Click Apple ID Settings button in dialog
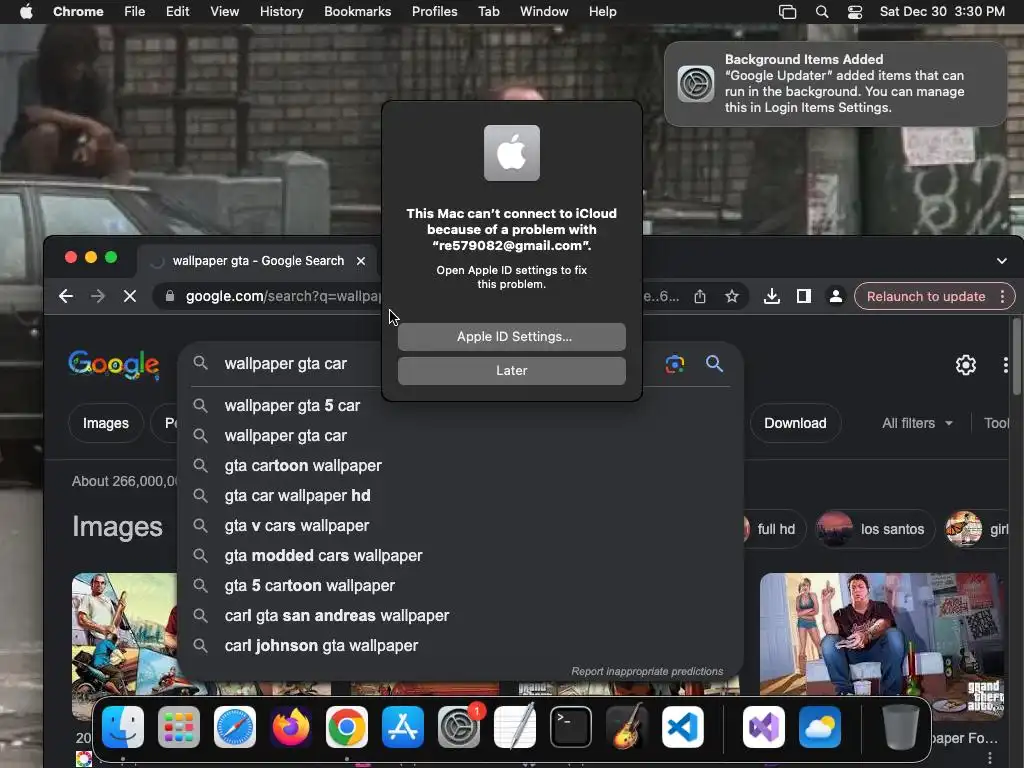This screenshot has height=768, width=1024. 511,336
